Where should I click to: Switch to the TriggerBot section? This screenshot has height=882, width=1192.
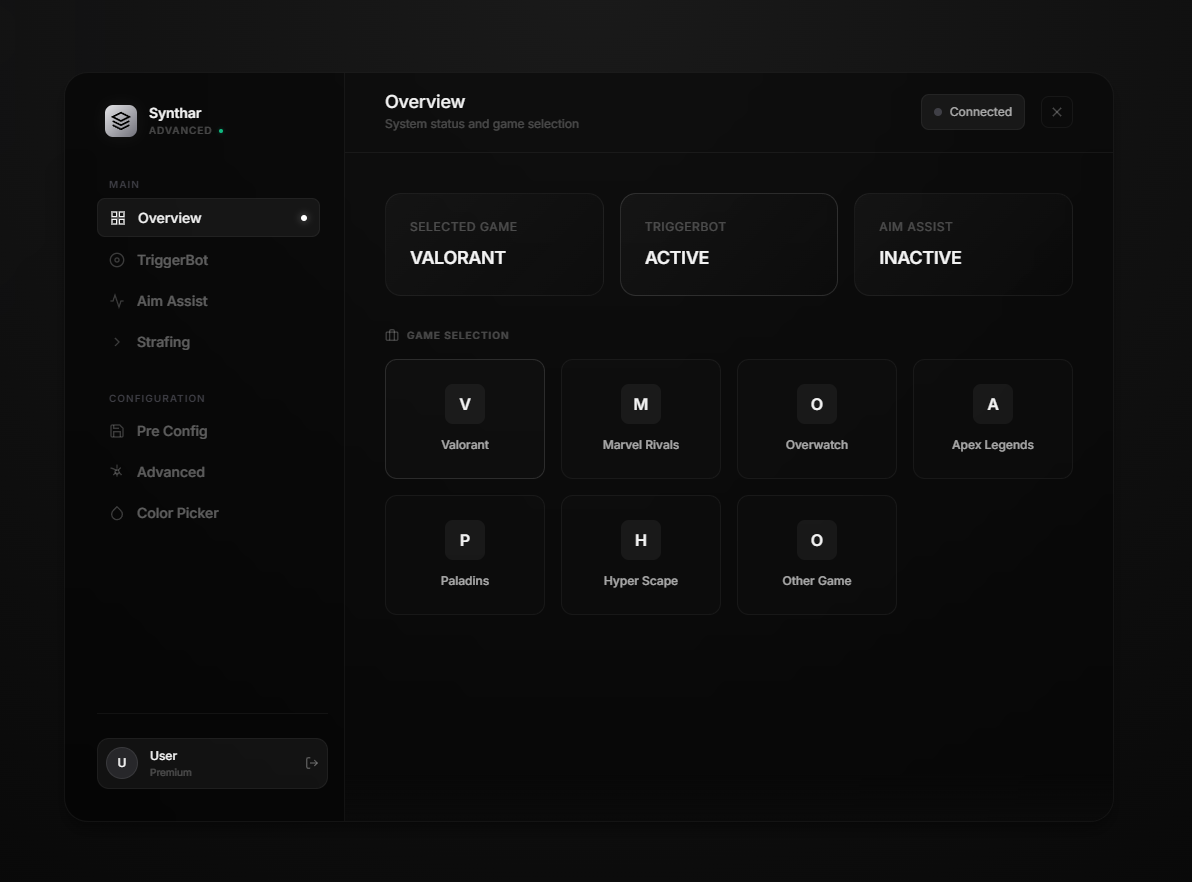[172, 260]
